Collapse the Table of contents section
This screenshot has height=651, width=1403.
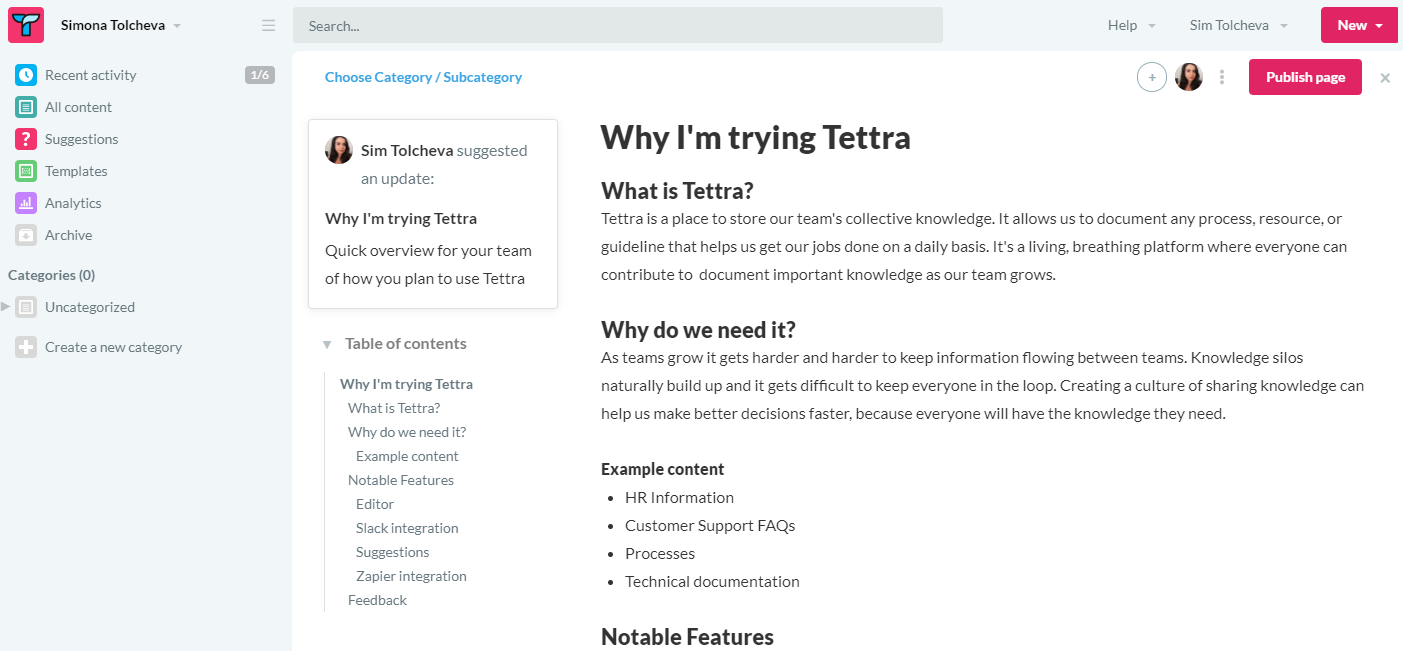pos(327,343)
